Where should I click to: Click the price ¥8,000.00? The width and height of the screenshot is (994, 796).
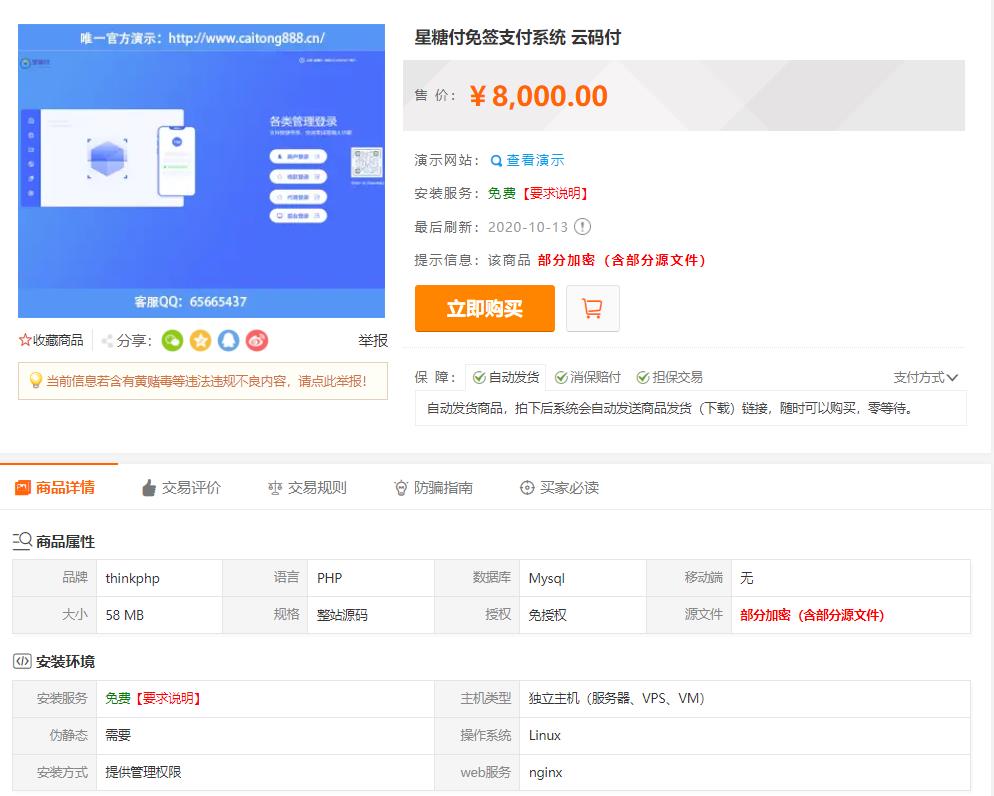pos(539,96)
